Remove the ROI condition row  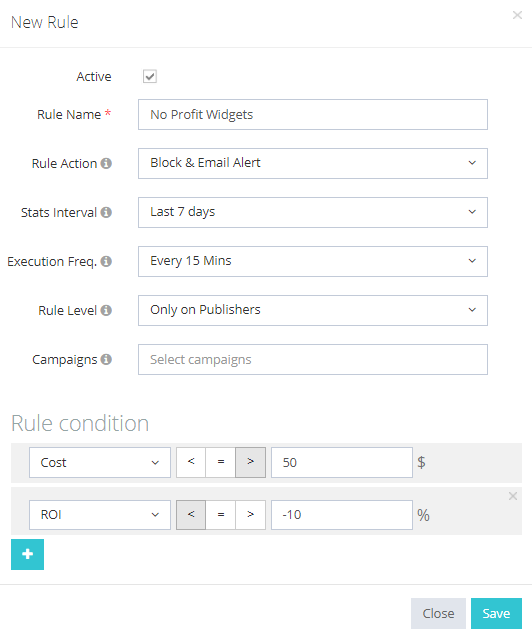point(513,496)
